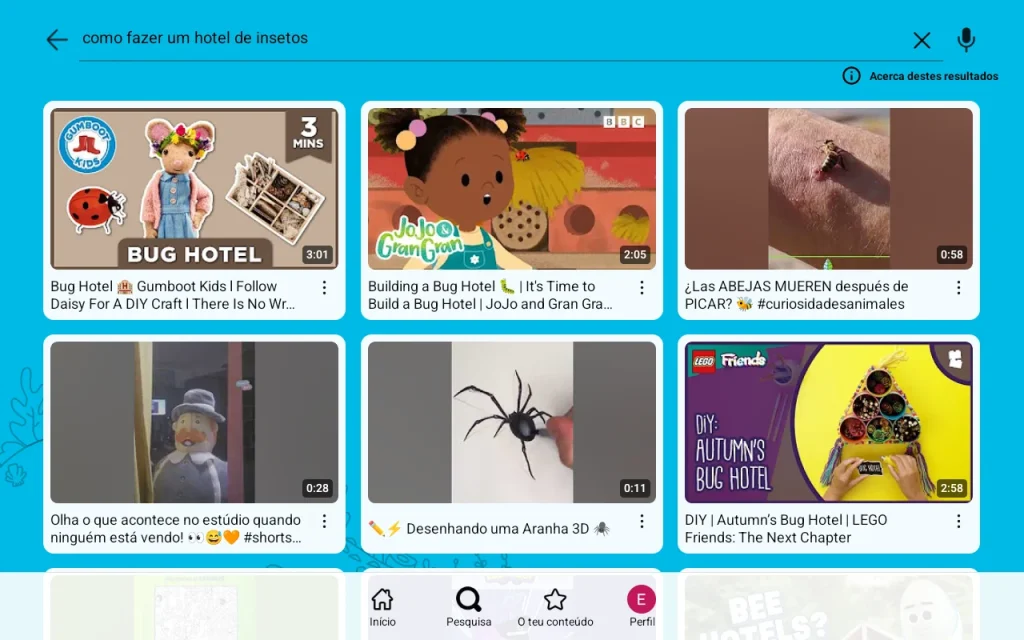
Task: Select the Pesquisa search icon
Action: 468,607
